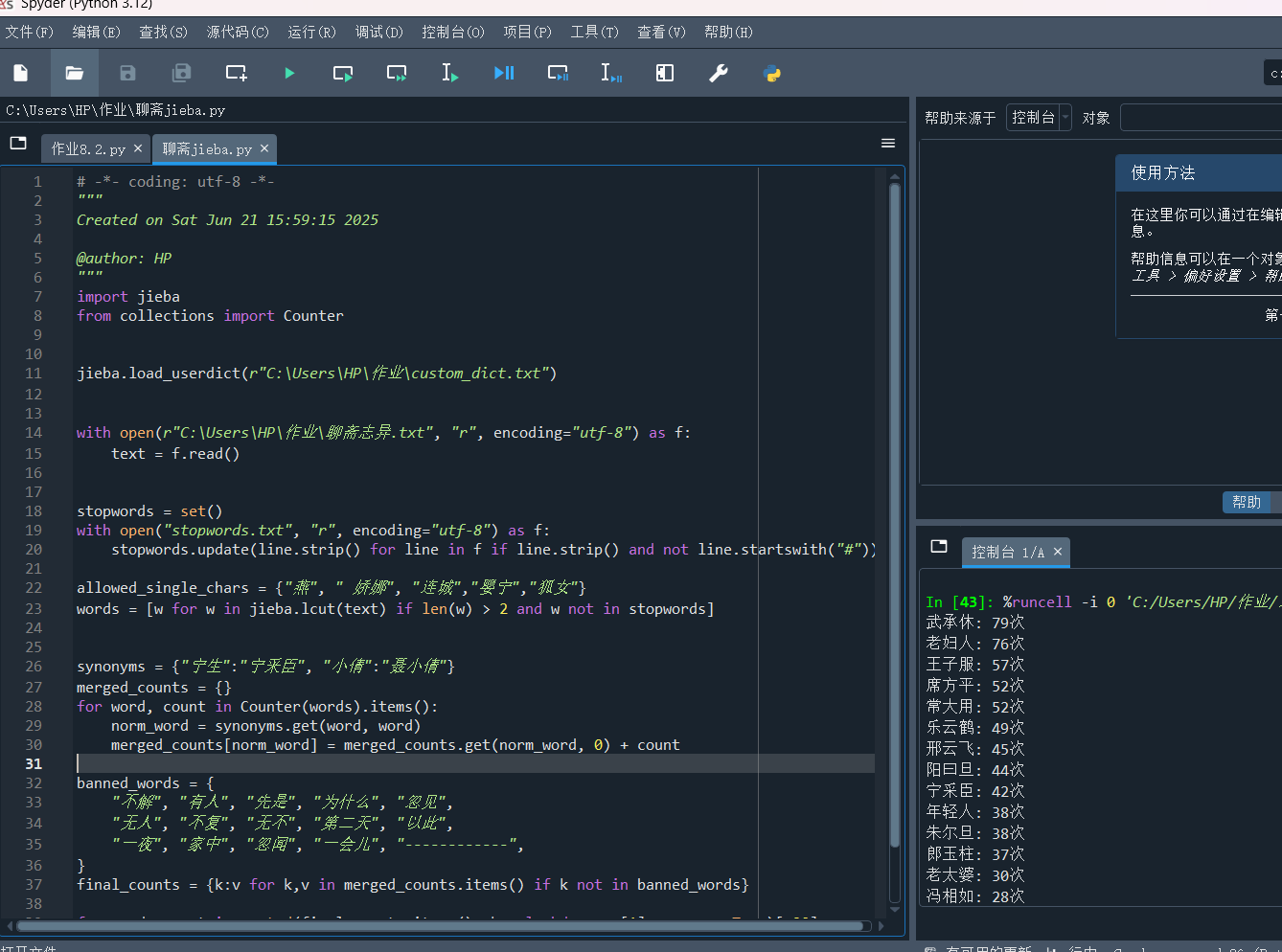The height and width of the screenshot is (952, 1282).
Task: Expand the help source 控制台 dropdown
Action: coord(1039,118)
